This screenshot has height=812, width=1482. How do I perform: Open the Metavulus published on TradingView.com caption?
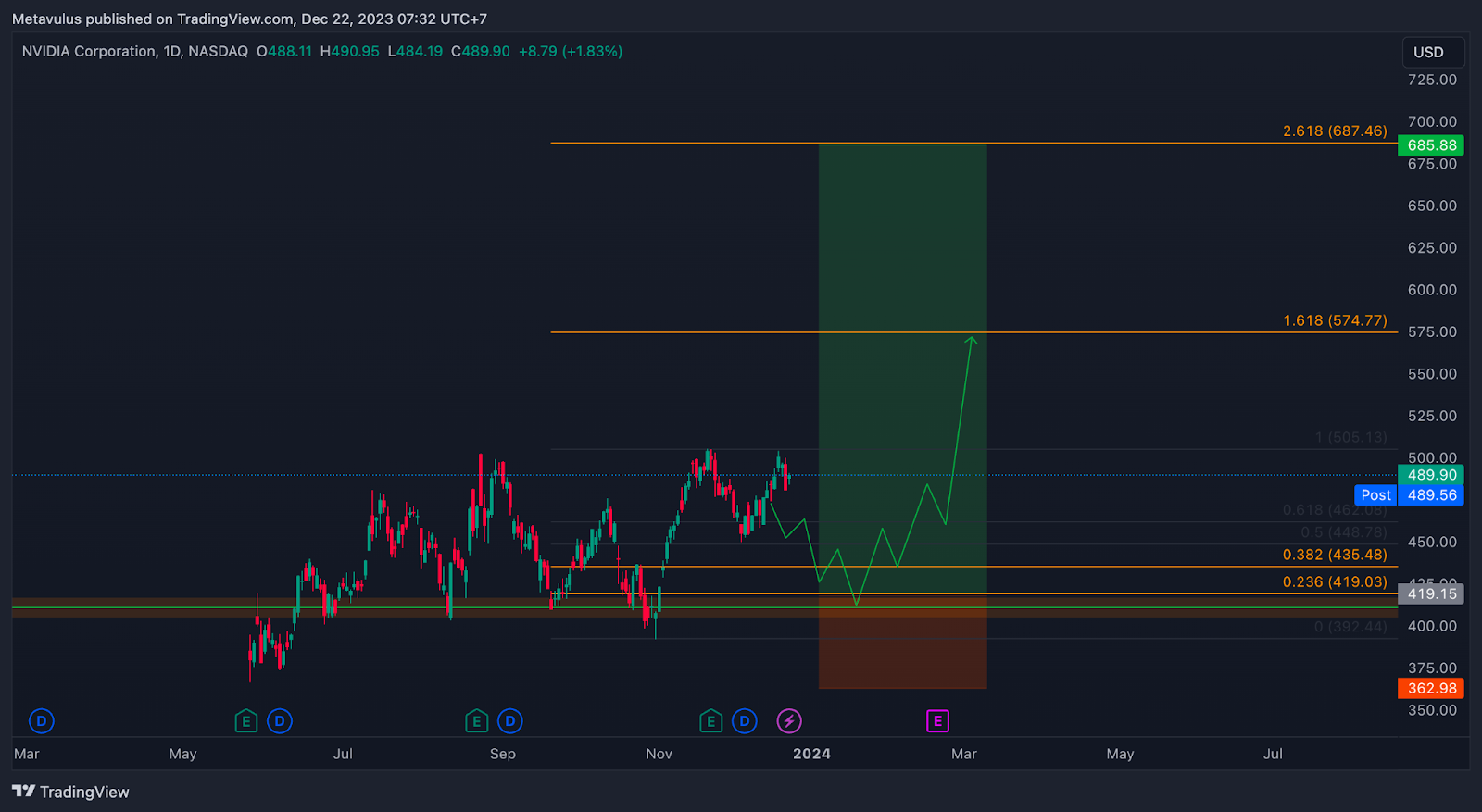pyautogui.click(x=249, y=19)
